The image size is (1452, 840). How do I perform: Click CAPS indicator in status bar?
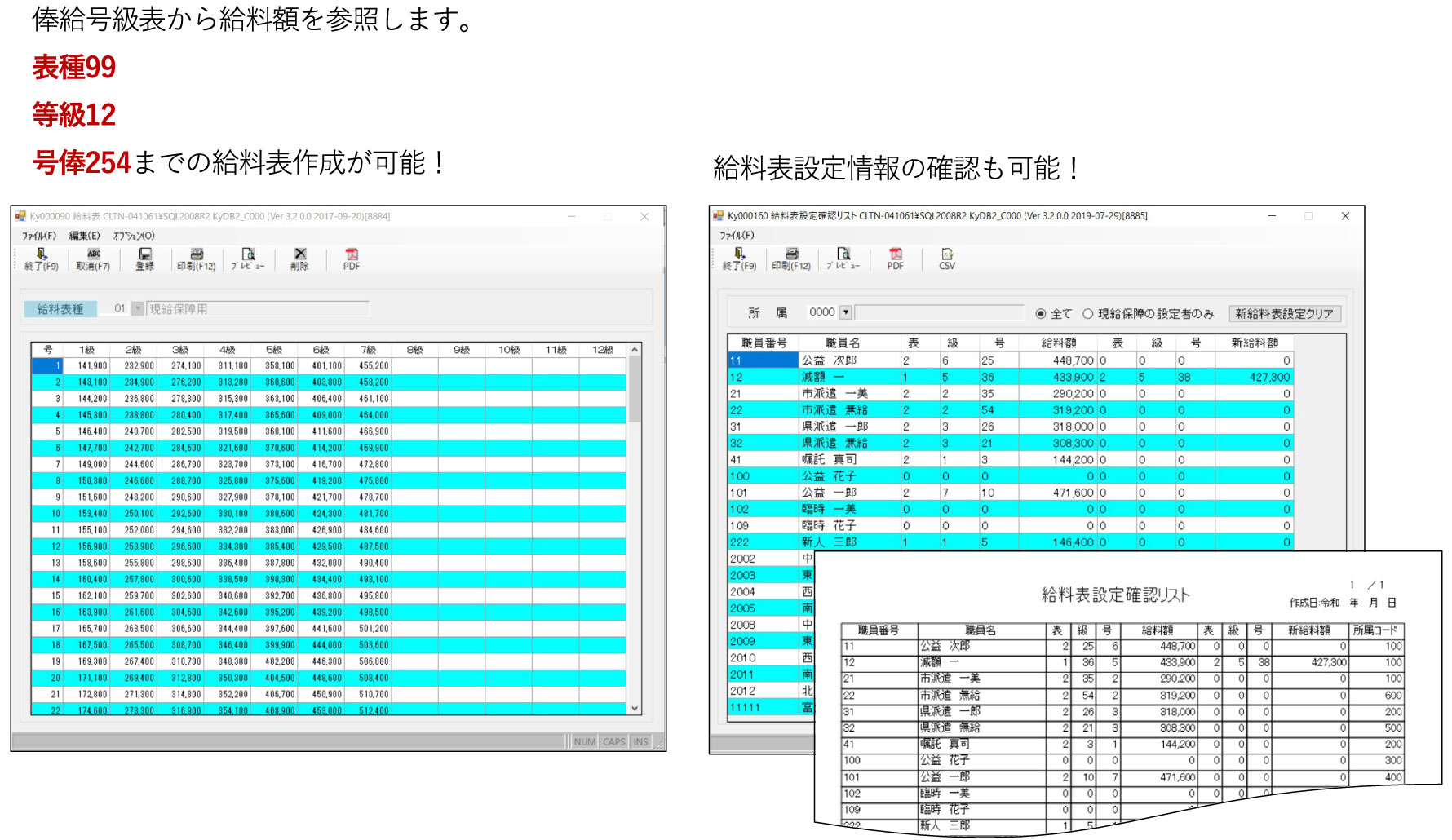pos(613,742)
